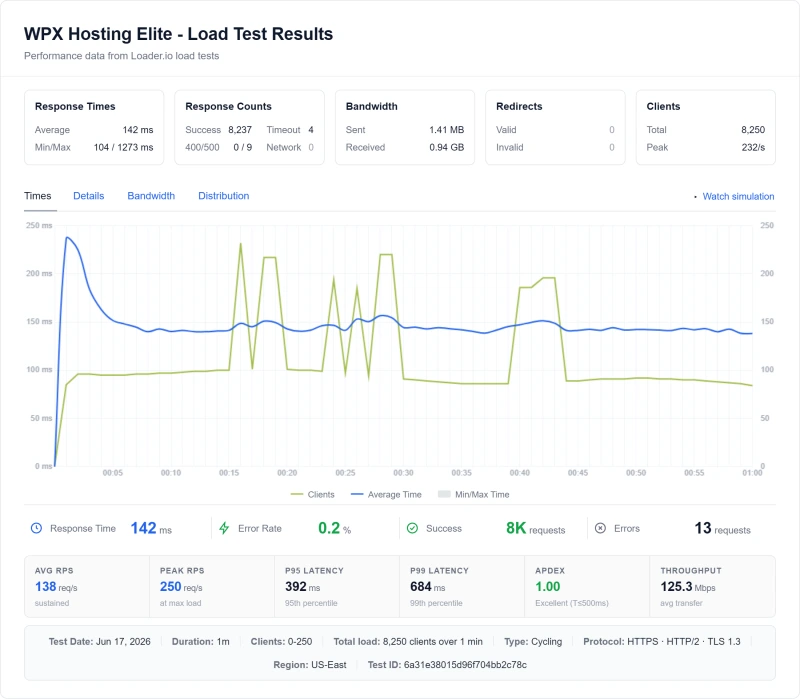Click the circled X Errors icon

pyautogui.click(x=601, y=528)
